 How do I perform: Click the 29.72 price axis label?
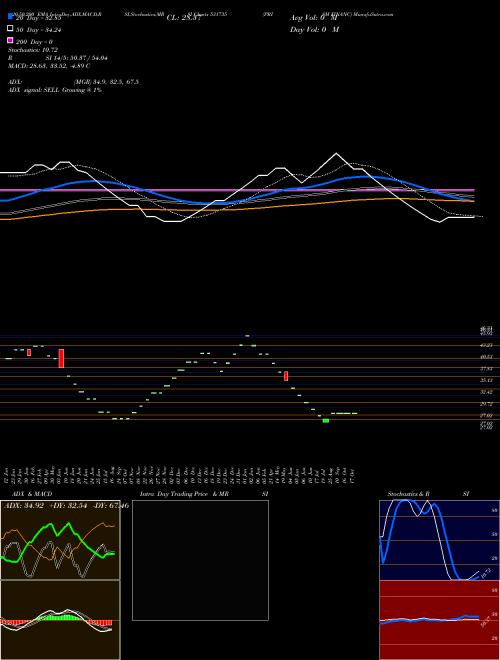tap(487, 404)
